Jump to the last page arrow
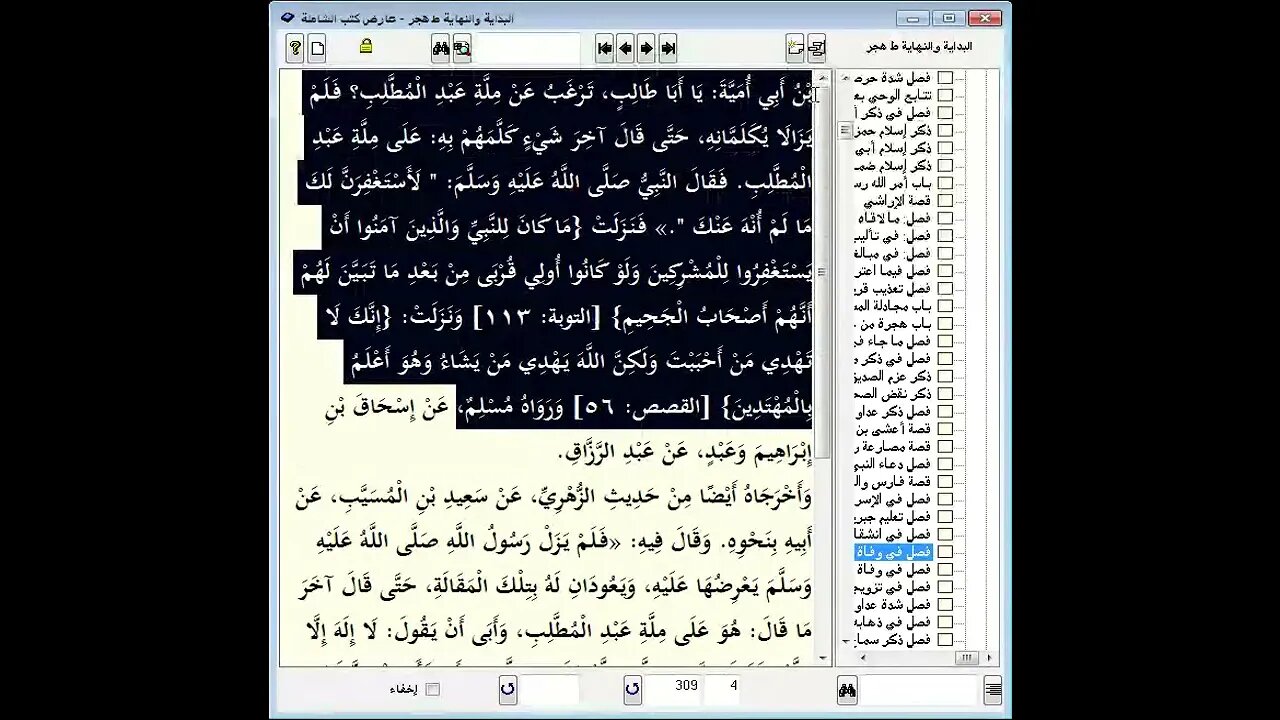This screenshot has width=1280, height=720. 668,47
